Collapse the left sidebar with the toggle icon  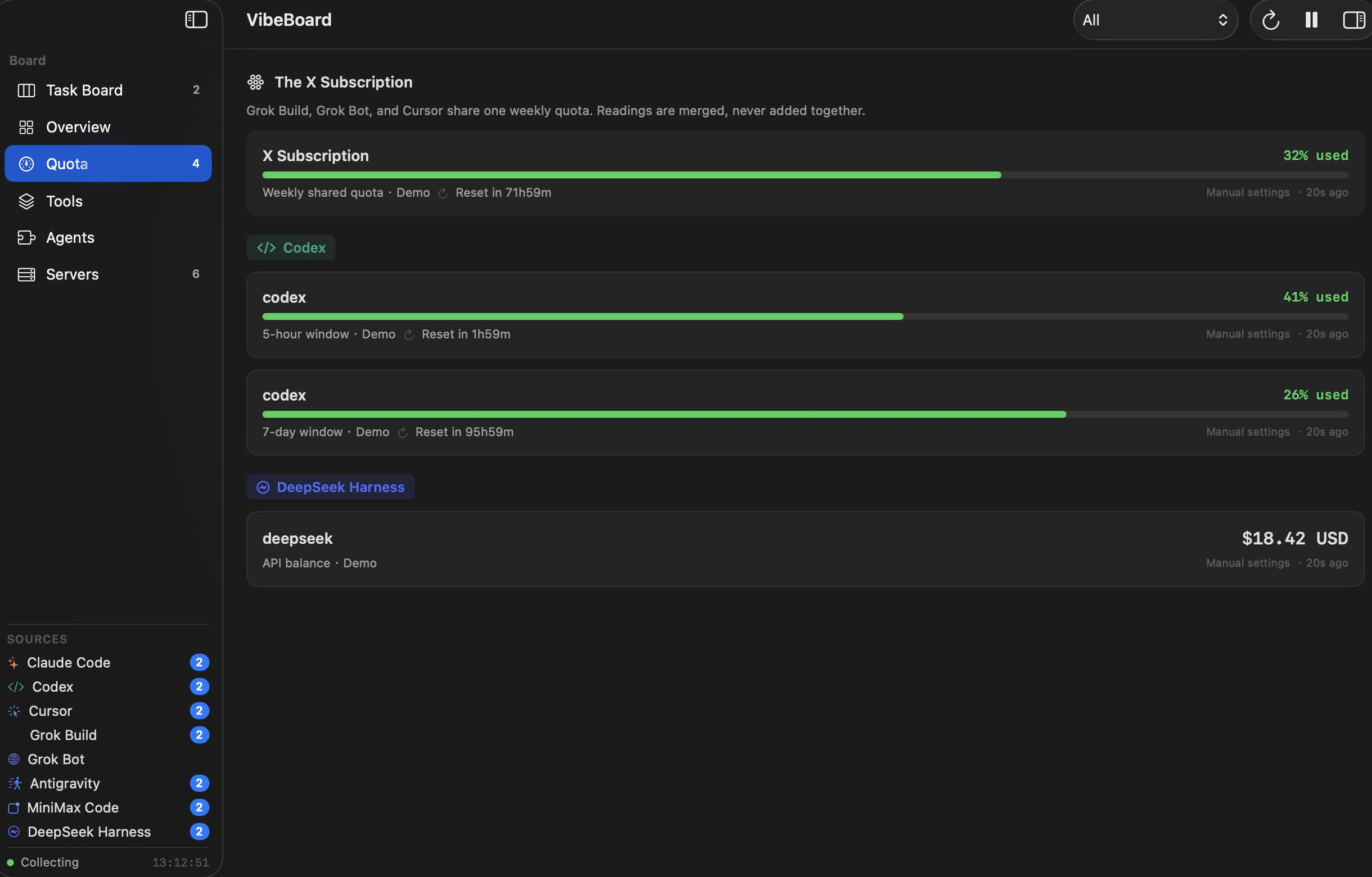196,20
